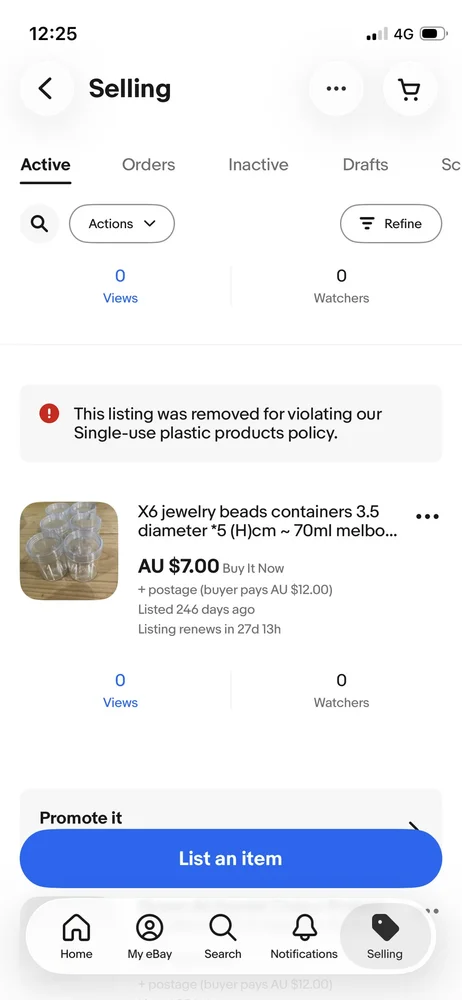Expand the Promote it chevron
The width and height of the screenshot is (462, 1000).
point(415,825)
